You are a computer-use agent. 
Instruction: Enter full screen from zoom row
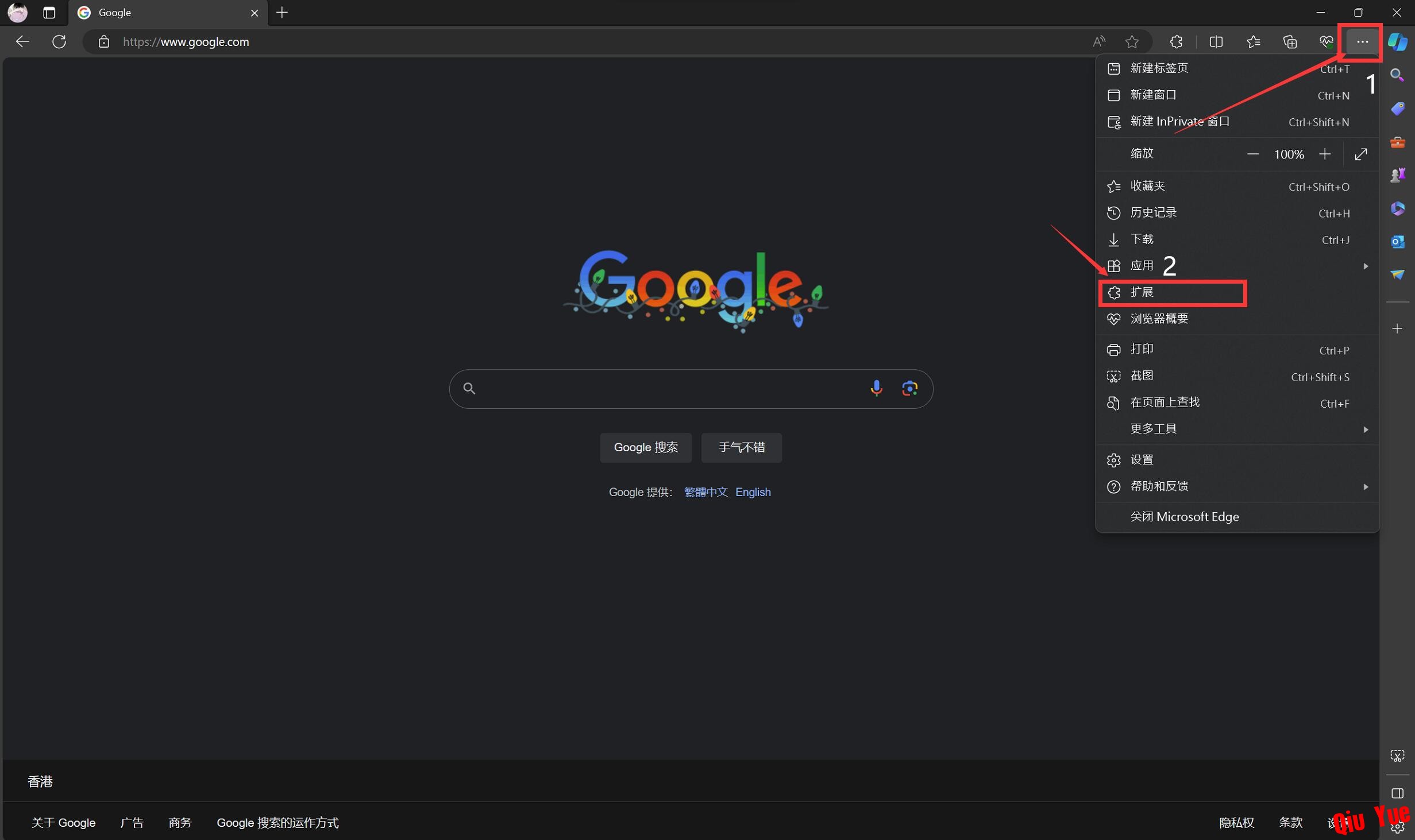pos(1360,154)
